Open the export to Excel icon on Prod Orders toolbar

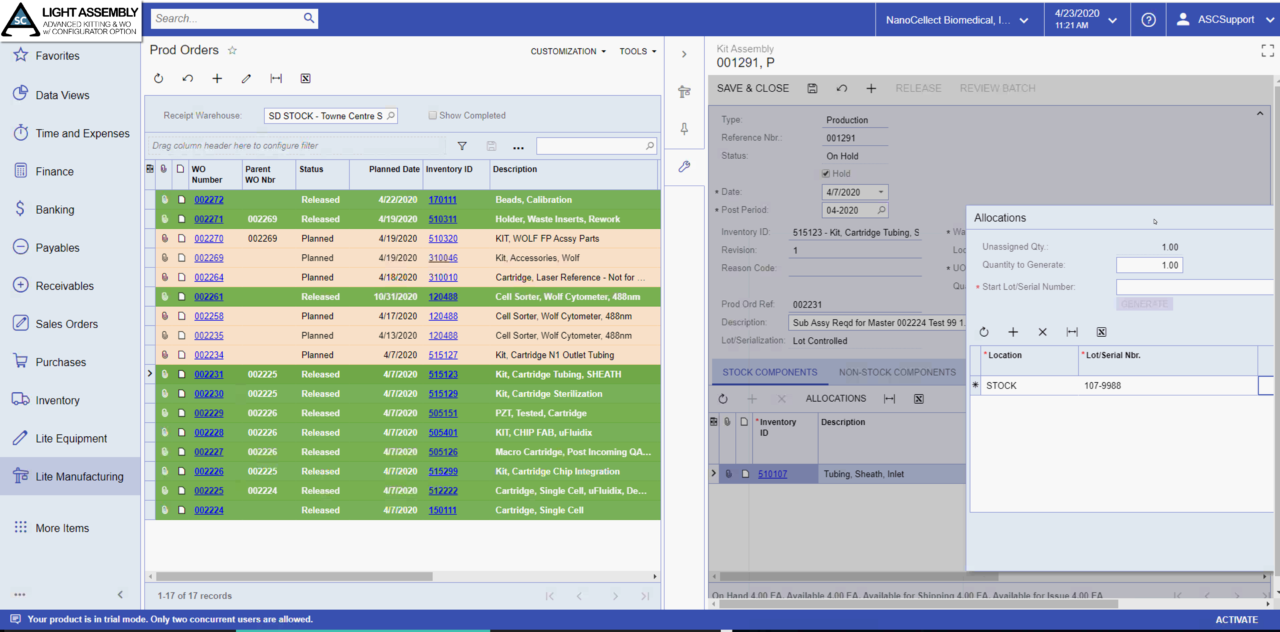click(x=305, y=77)
